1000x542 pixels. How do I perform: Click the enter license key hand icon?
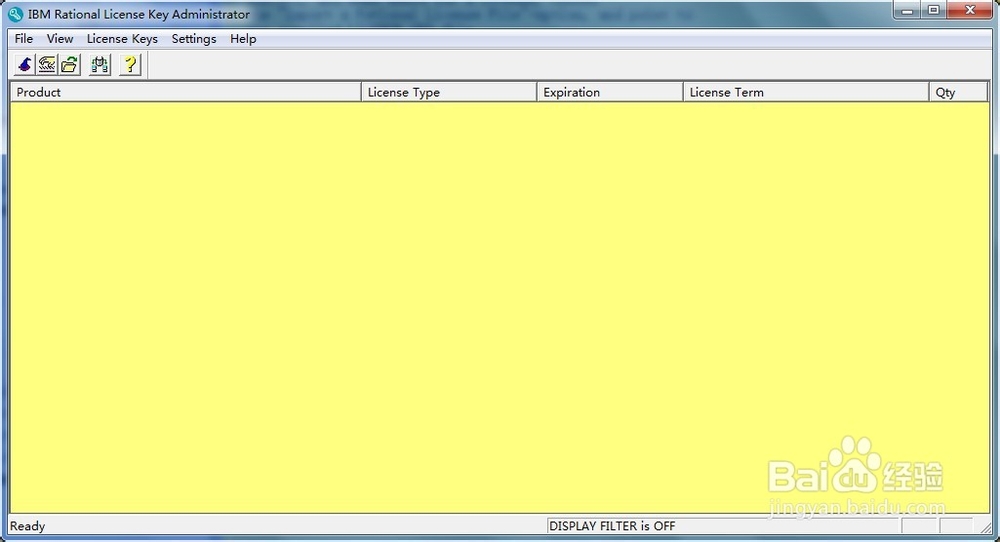(x=47, y=65)
